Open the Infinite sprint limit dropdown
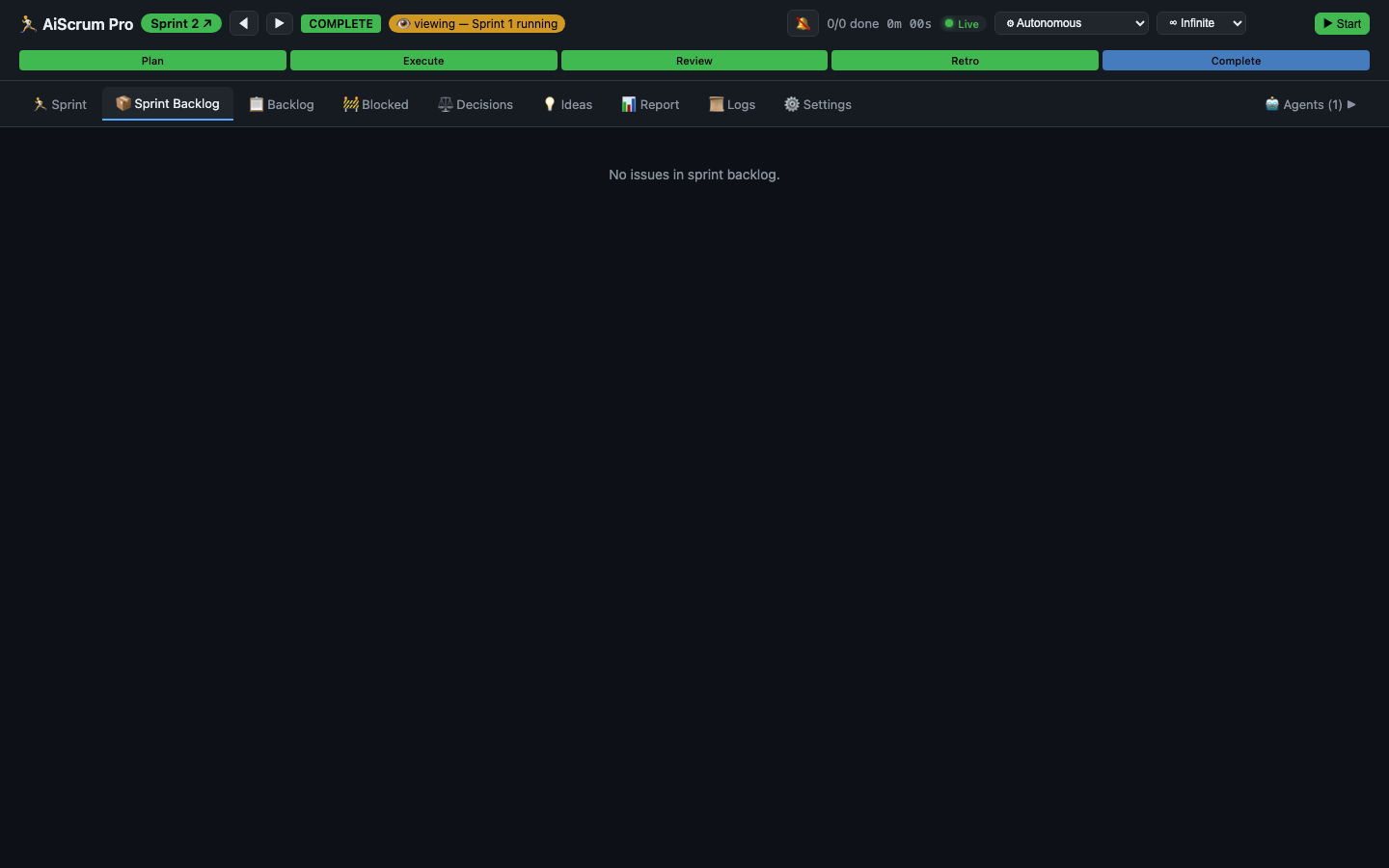The height and width of the screenshot is (868, 1389). 1201,23
